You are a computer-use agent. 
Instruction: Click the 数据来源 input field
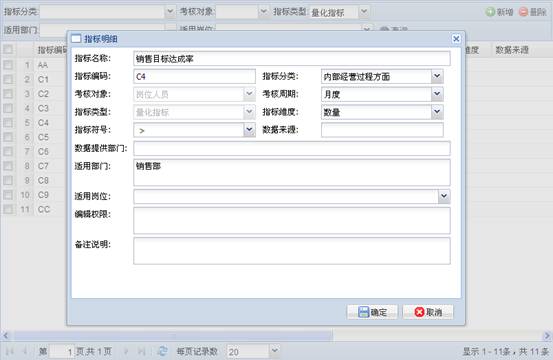[x=382, y=130]
